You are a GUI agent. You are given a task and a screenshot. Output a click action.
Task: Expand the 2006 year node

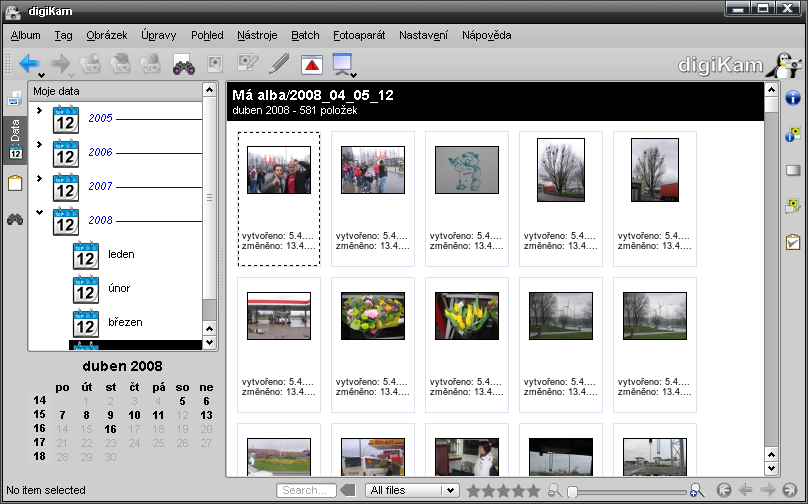pyautogui.click(x=39, y=144)
